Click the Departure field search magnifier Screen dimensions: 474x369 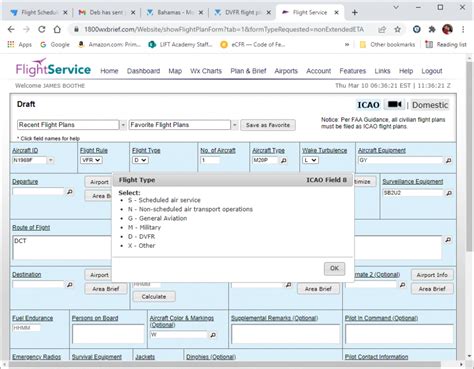(69, 192)
